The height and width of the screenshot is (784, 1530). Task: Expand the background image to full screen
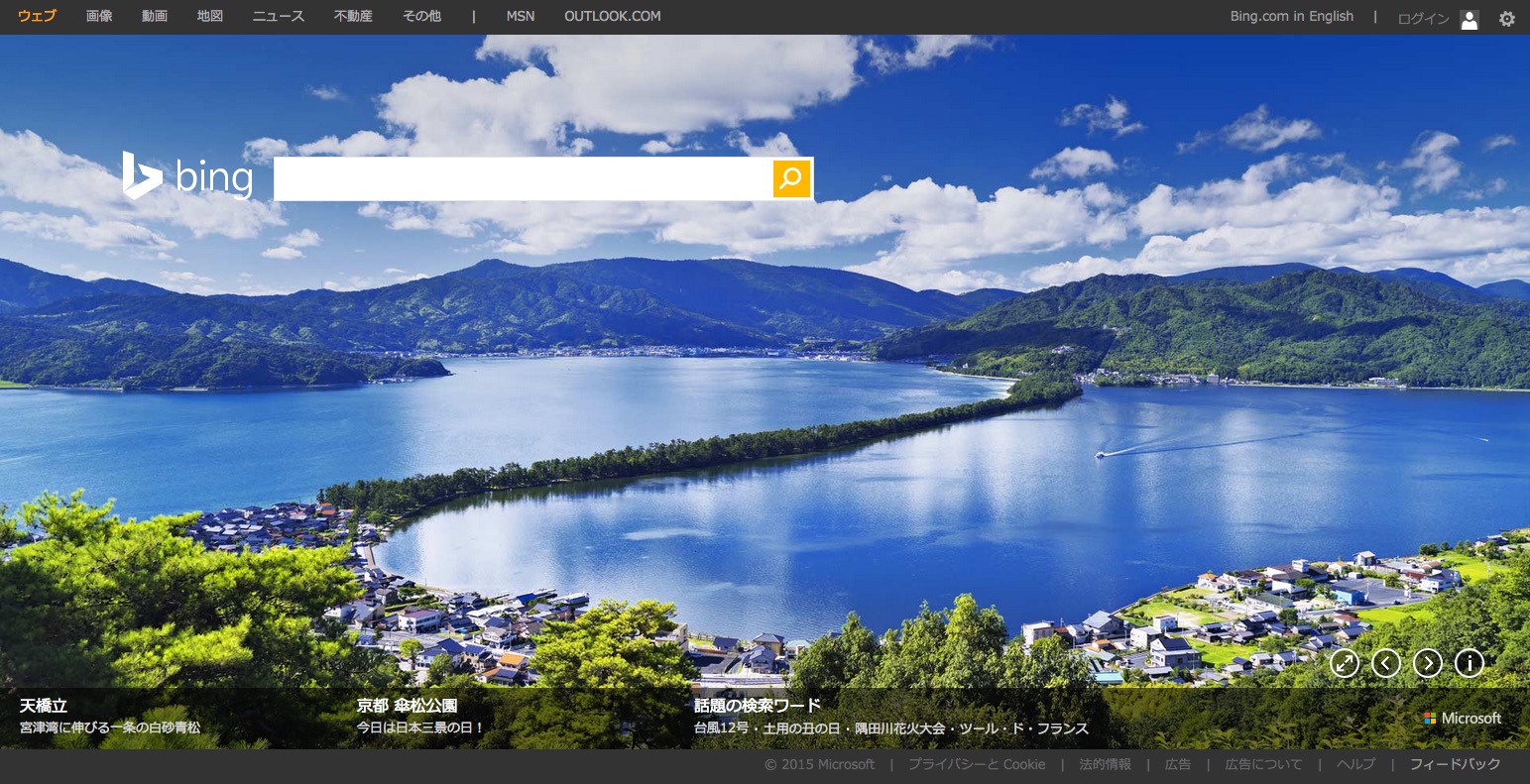pyautogui.click(x=1345, y=663)
